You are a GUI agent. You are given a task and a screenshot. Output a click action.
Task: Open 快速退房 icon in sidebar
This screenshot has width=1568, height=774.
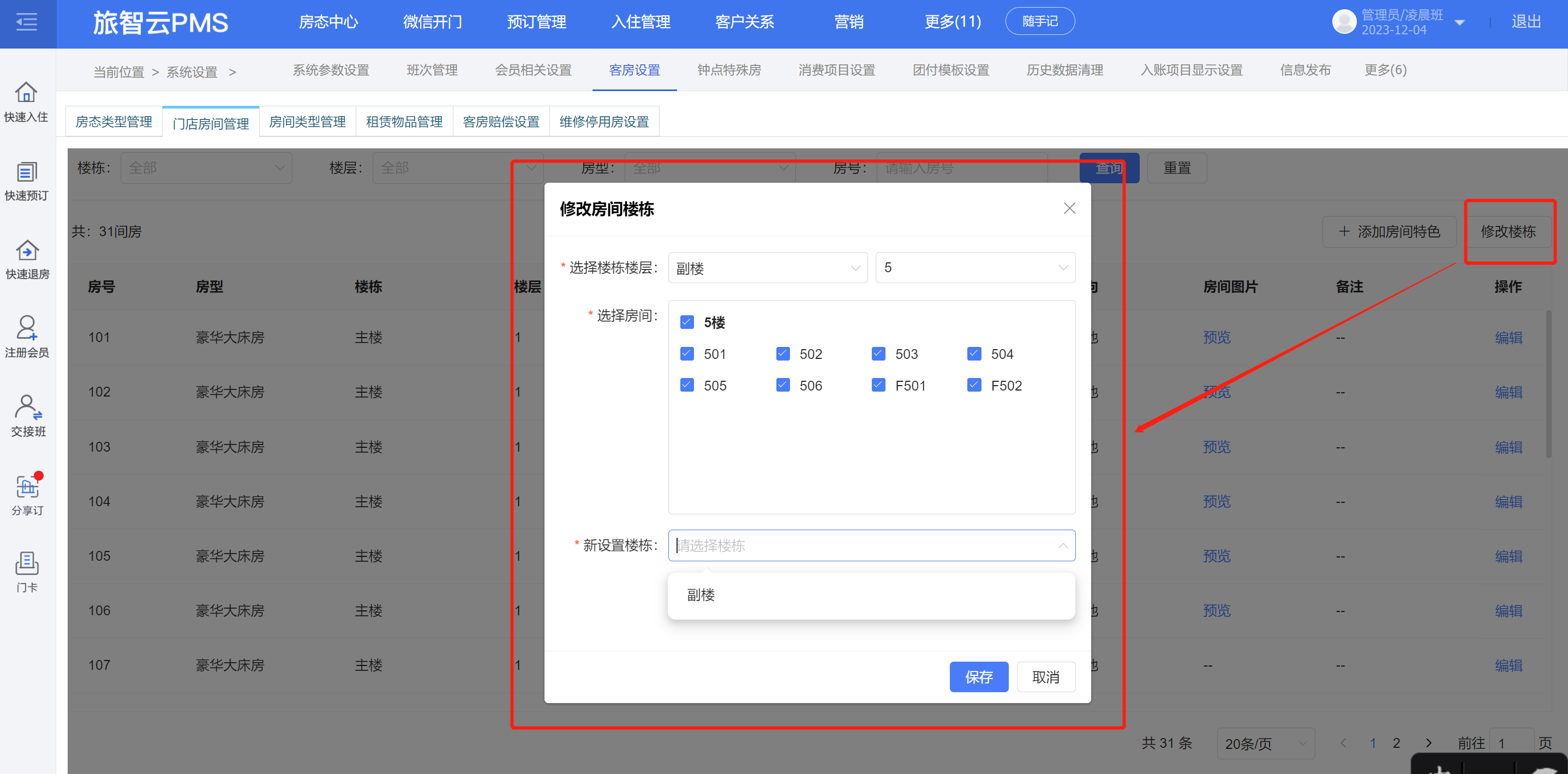[x=27, y=250]
